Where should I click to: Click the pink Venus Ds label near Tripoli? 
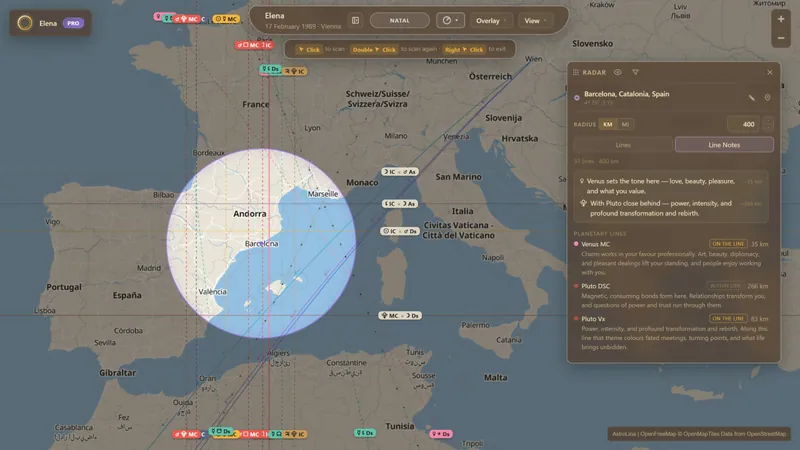point(441,434)
